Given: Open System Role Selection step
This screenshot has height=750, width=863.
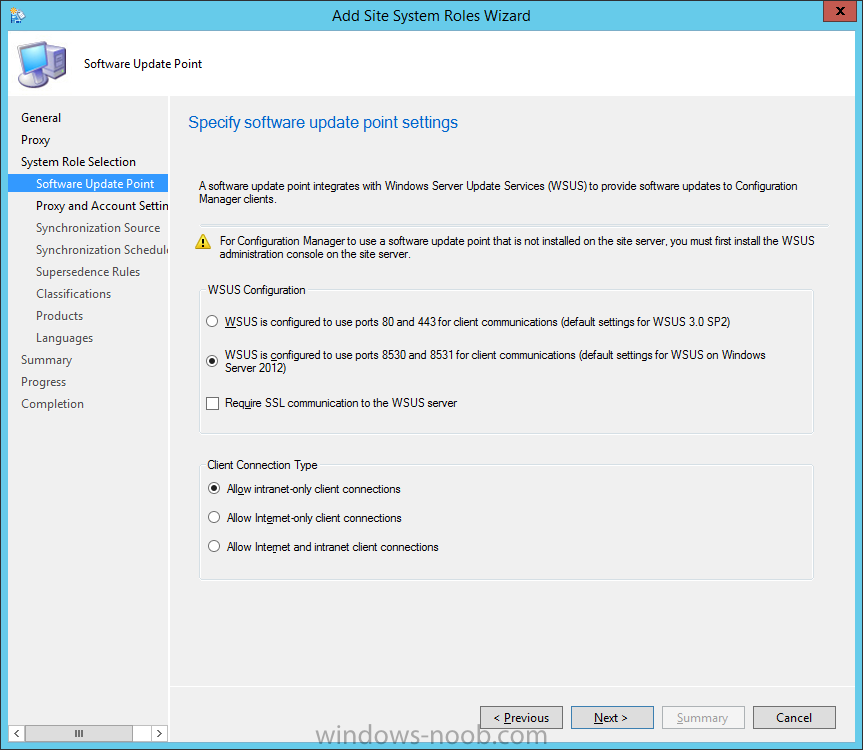Looking at the screenshot, I should (78, 162).
